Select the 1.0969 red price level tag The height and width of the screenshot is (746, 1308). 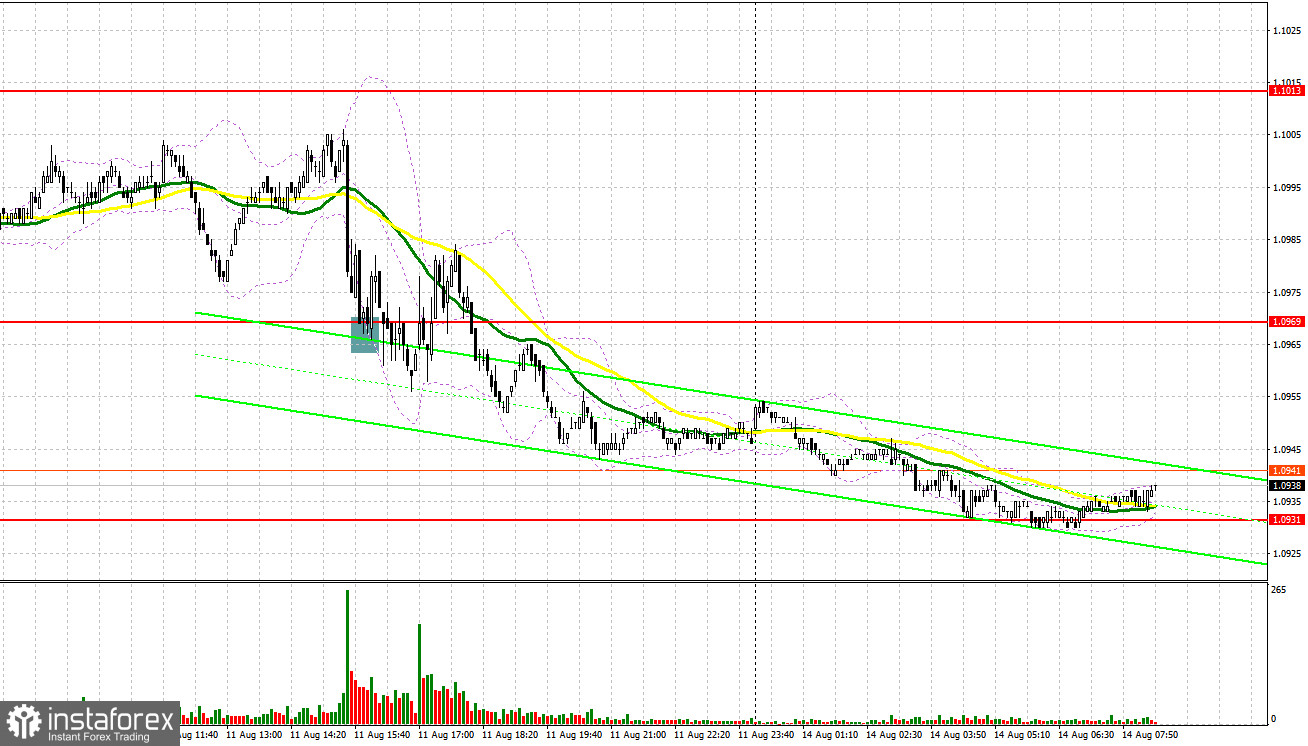[1286, 322]
